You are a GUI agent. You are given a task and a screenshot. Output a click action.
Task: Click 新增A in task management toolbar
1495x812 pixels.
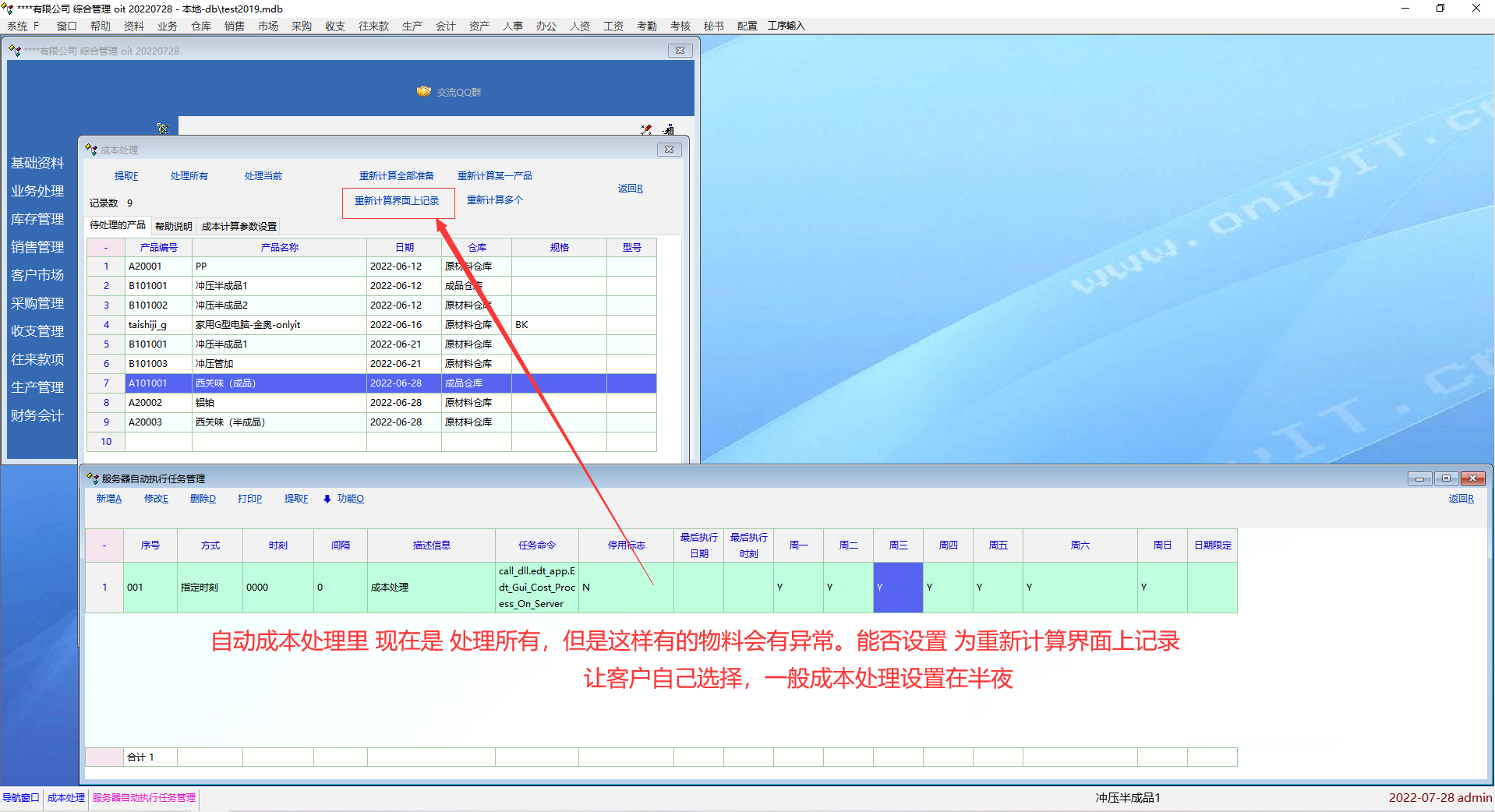click(108, 499)
